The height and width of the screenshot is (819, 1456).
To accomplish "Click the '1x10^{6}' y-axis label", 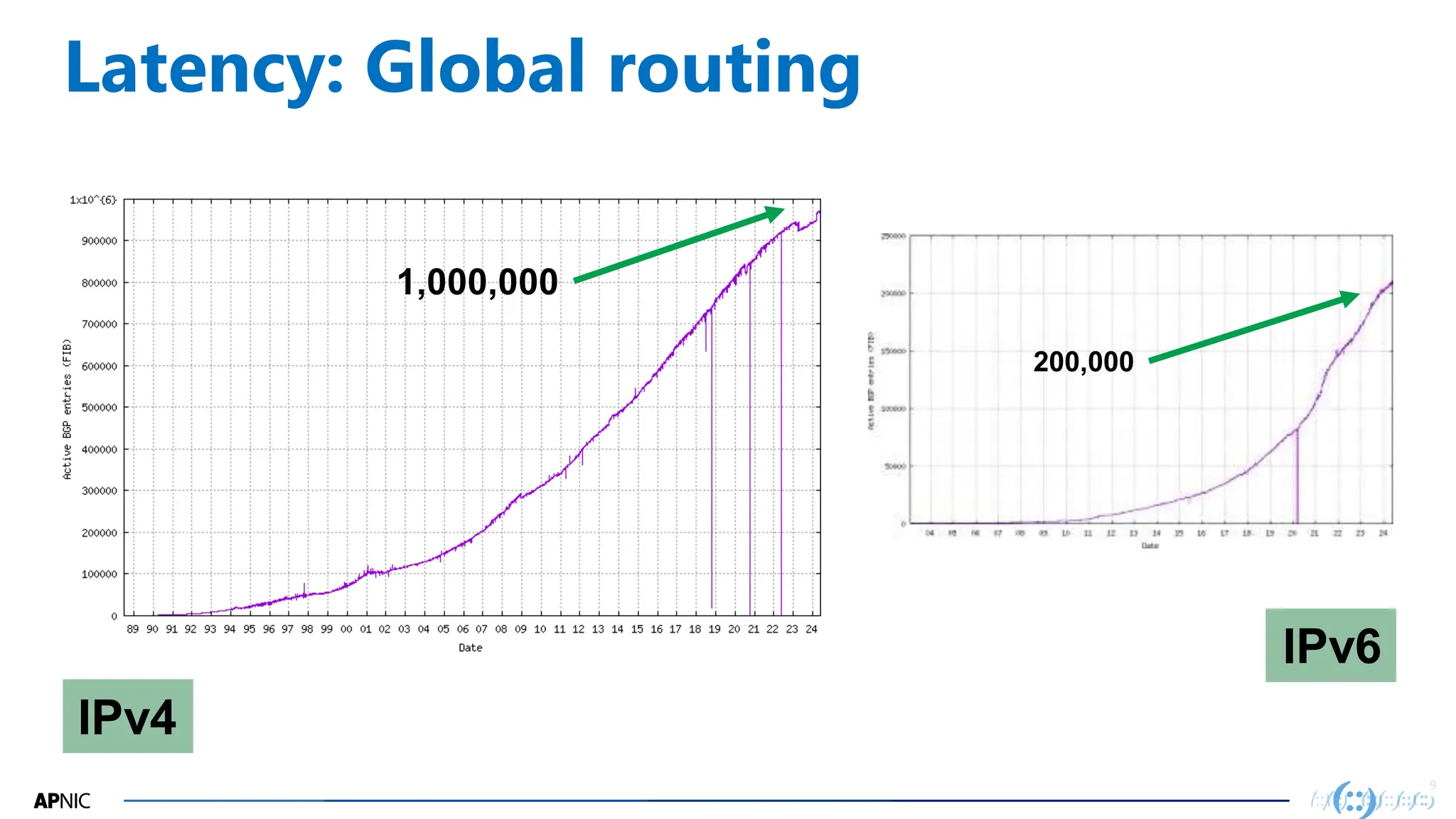I will [92, 200].
